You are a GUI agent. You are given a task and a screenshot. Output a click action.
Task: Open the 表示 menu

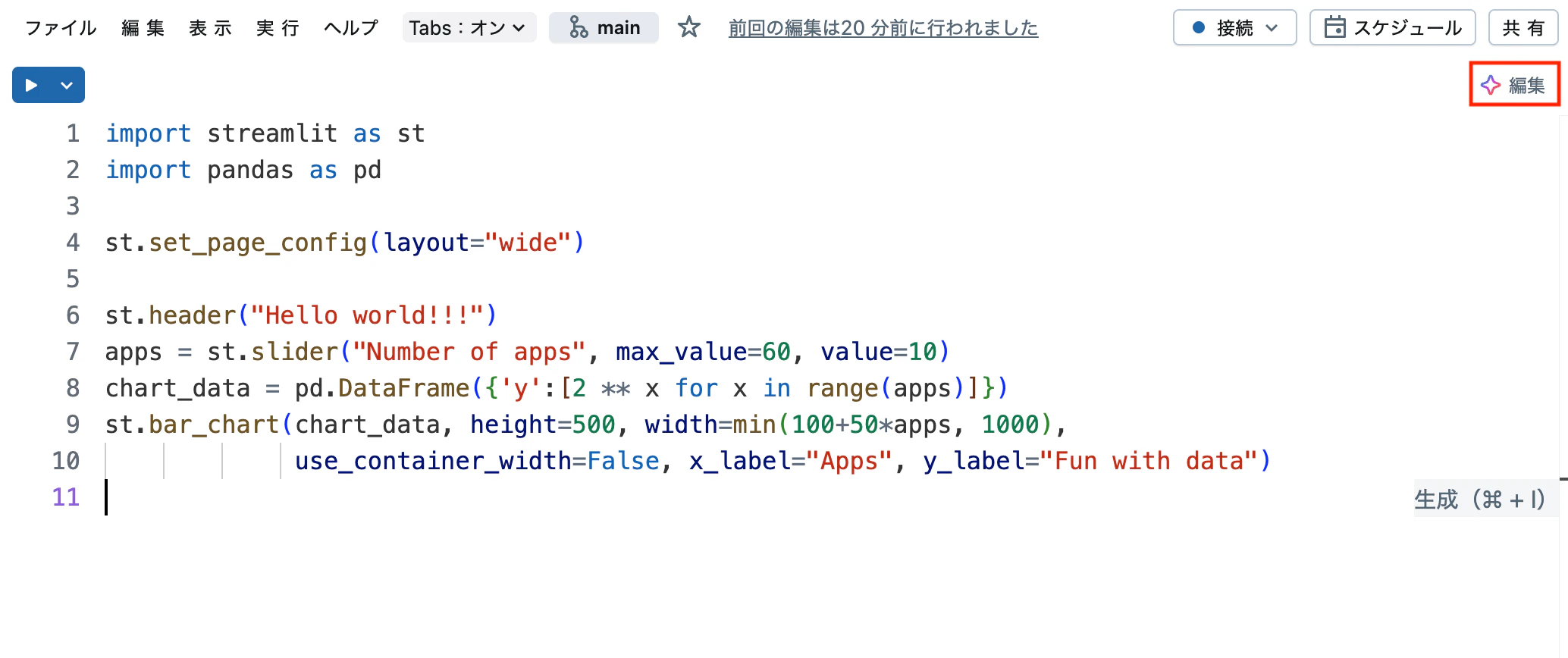tap(211, 28)
